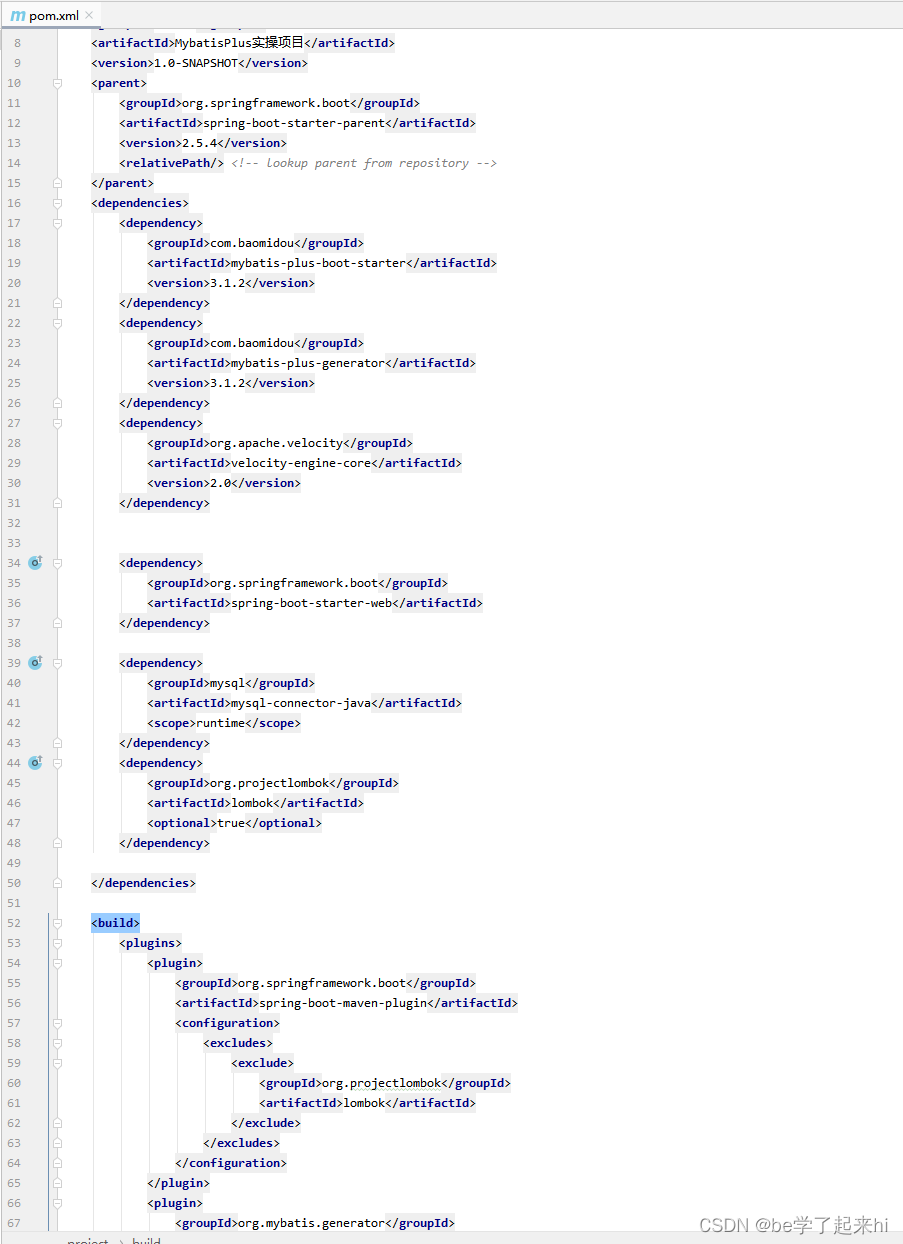Collapse the excludes block at line 58

pyautogui.click(x=58, y=1043)
